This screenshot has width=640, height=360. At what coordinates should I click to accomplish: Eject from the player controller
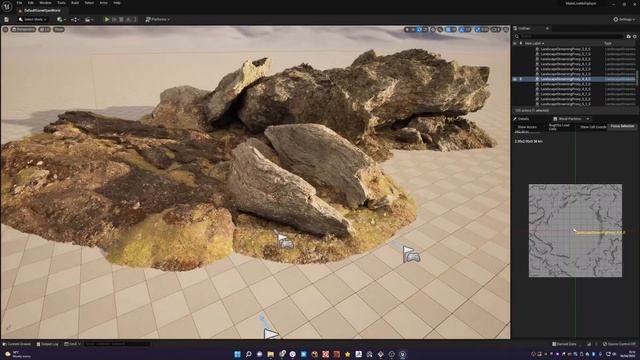tap(128, 19)
